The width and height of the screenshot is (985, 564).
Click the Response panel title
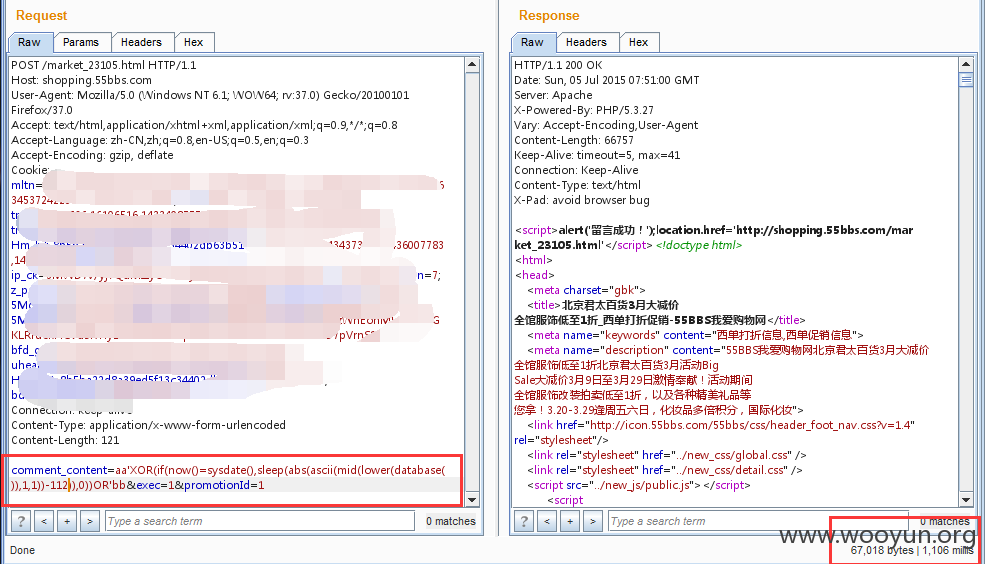click(549, 16)
